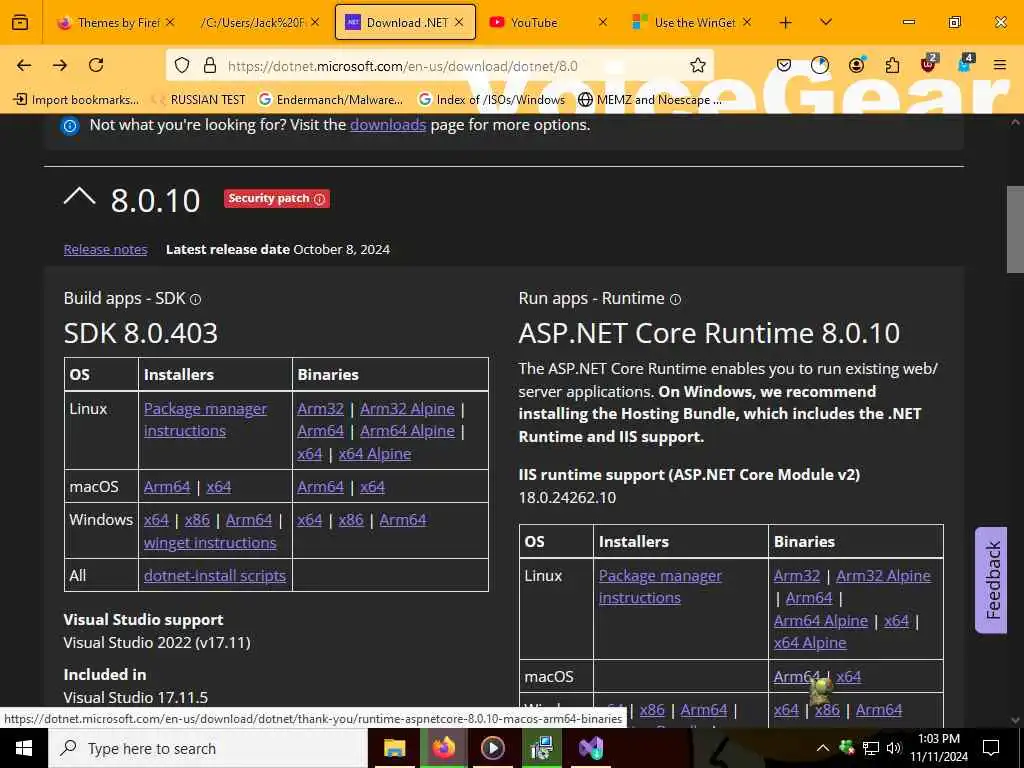Open the Extensions puzzle icon
The image size is (1024, 768).
[892, 65]
